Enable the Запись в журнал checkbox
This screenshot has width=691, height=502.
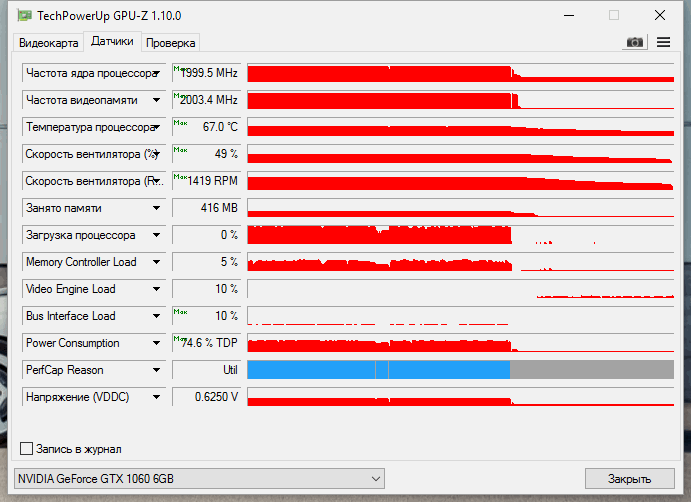click(26, 449)
